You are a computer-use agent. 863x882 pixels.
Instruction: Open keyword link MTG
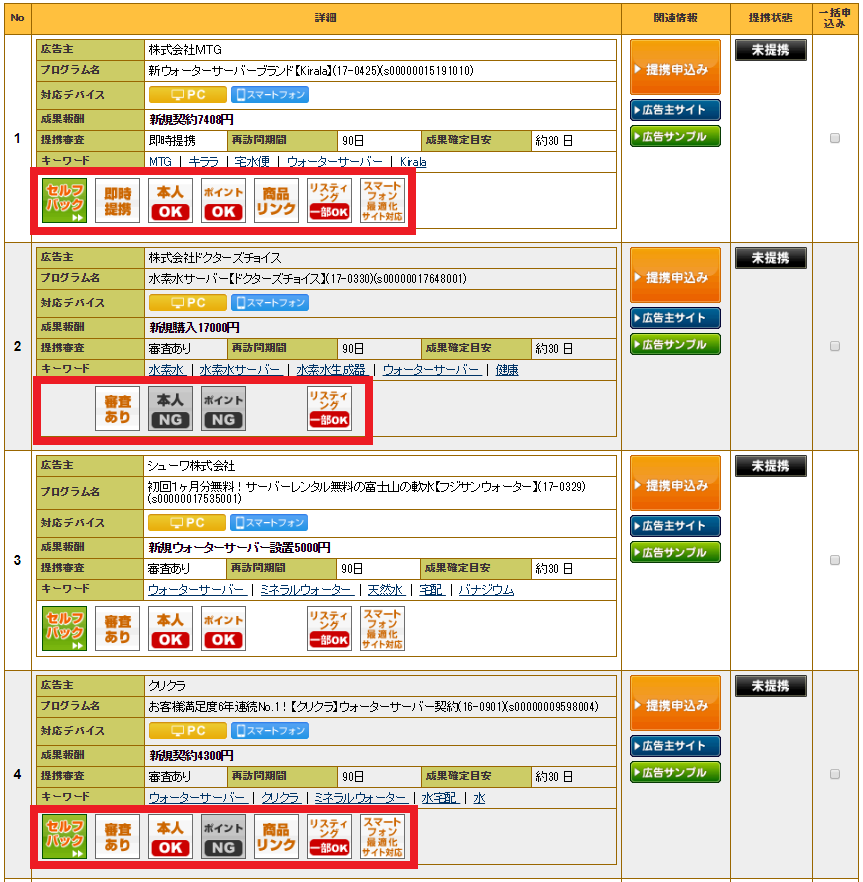coord(160,162)
